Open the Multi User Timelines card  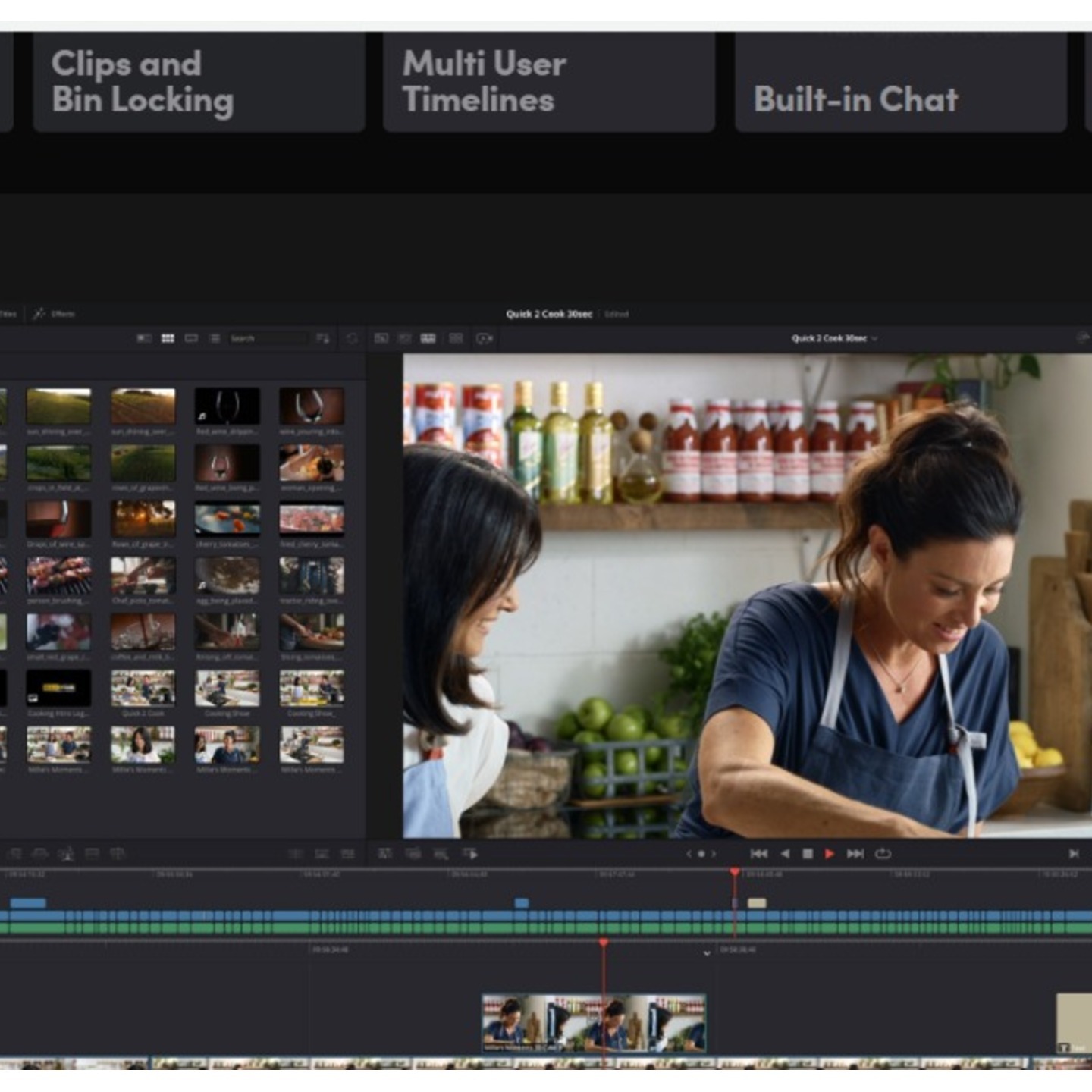click(549, 82)
